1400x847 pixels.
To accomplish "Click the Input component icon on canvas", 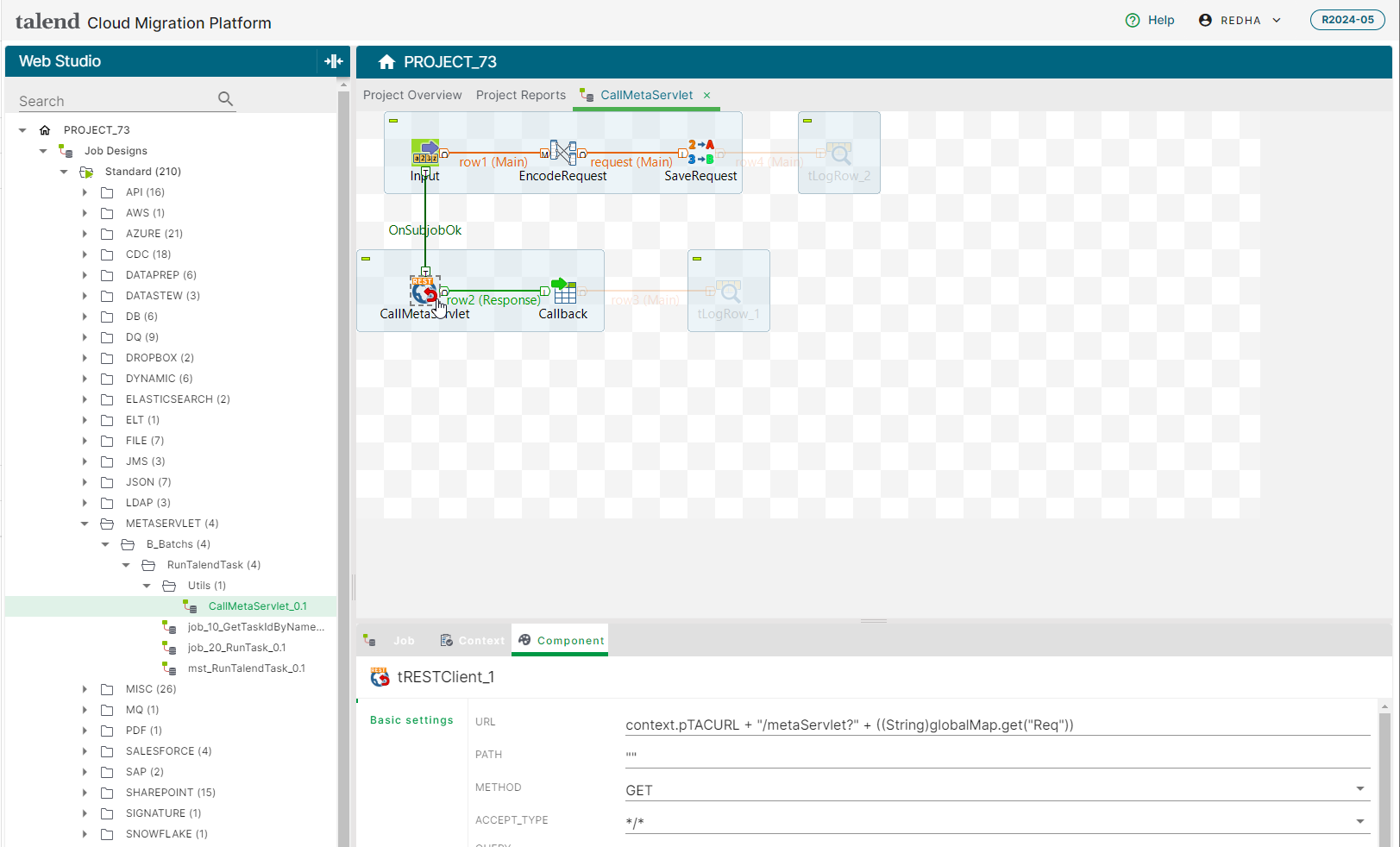I will [x=425, y=153].
